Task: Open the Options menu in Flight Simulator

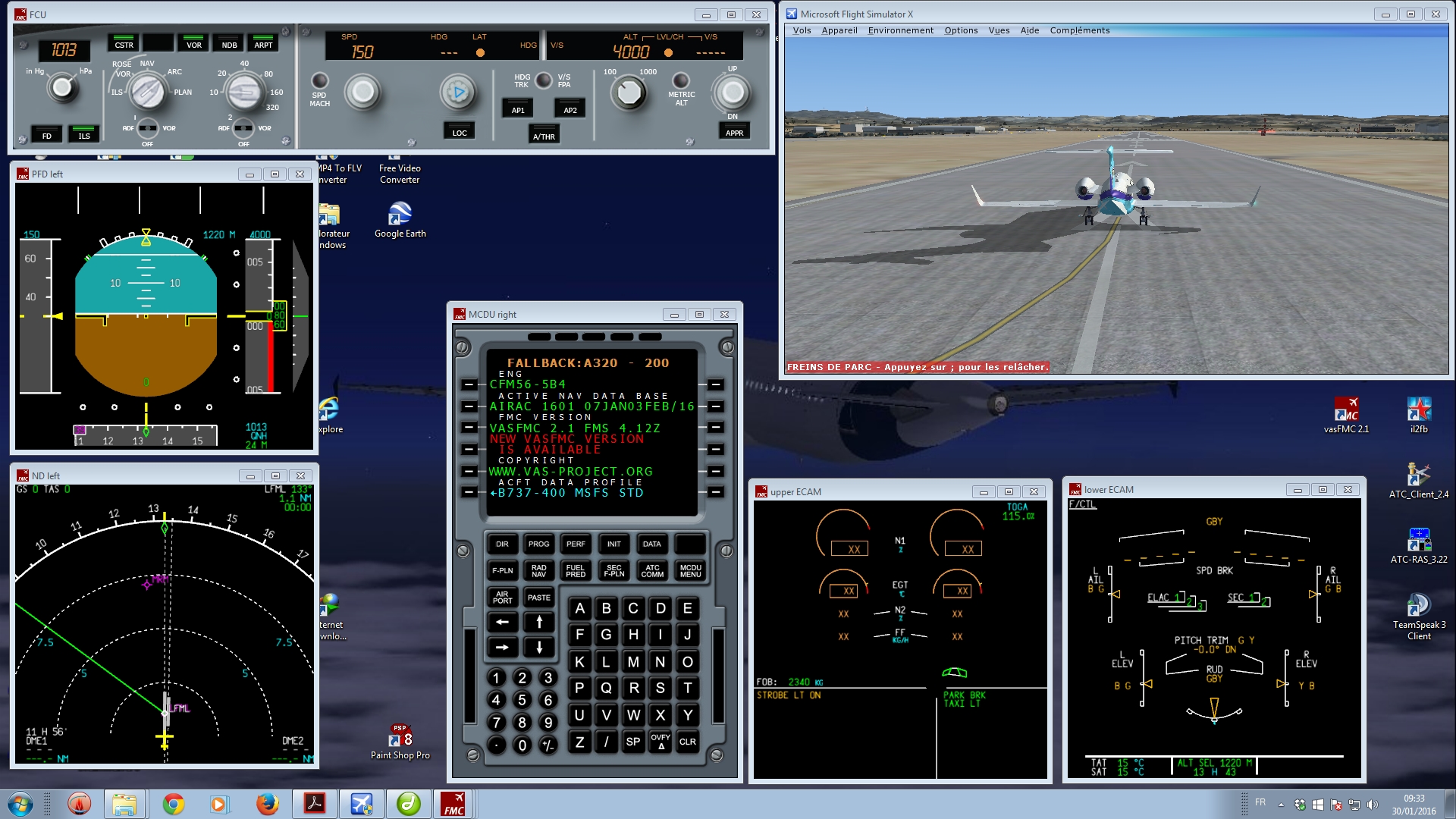Action: (961, 30)
